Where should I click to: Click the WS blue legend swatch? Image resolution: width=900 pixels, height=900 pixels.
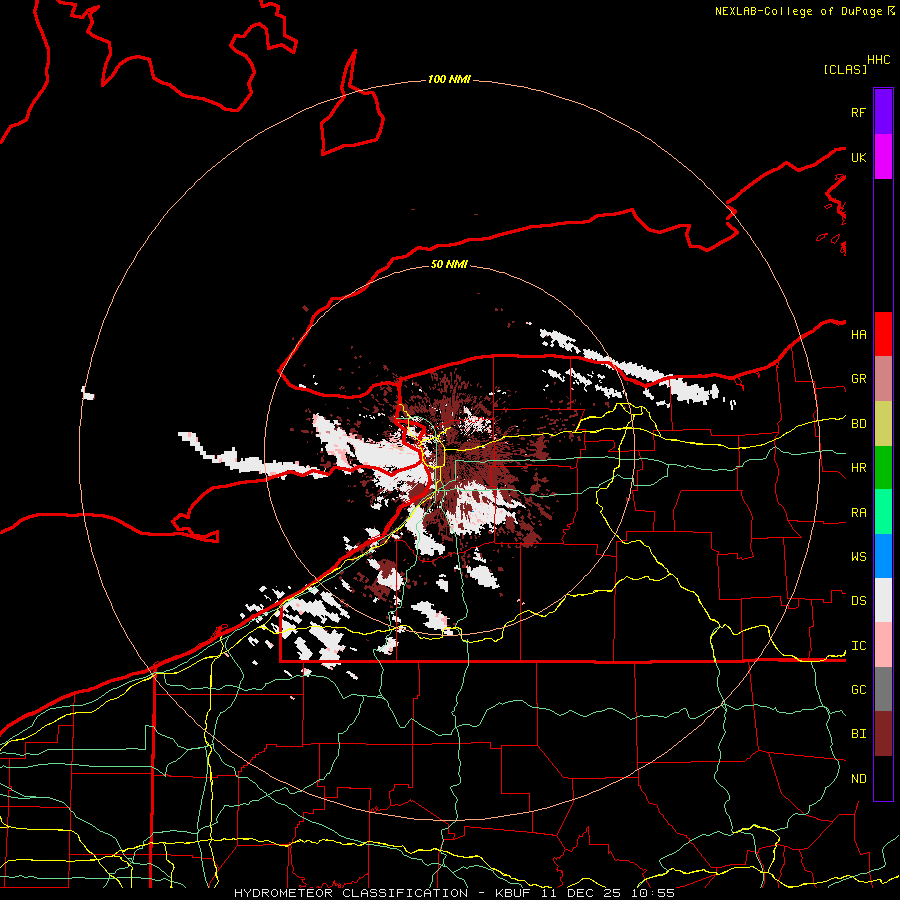pyautogui.click(x=883, y=556)
